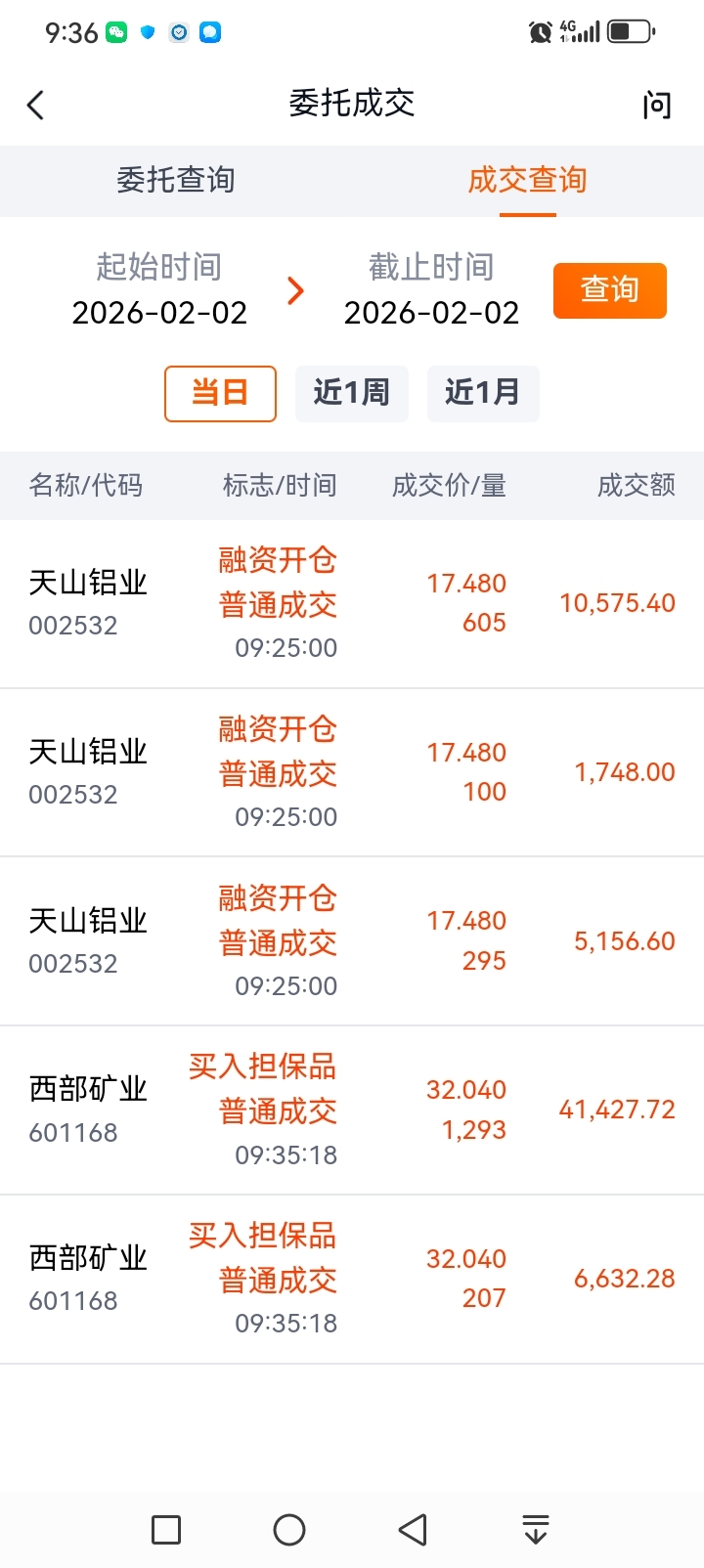Screen dimensions: 704x1568
Task: Open the 问 help icon
Action: click(657, 105)
